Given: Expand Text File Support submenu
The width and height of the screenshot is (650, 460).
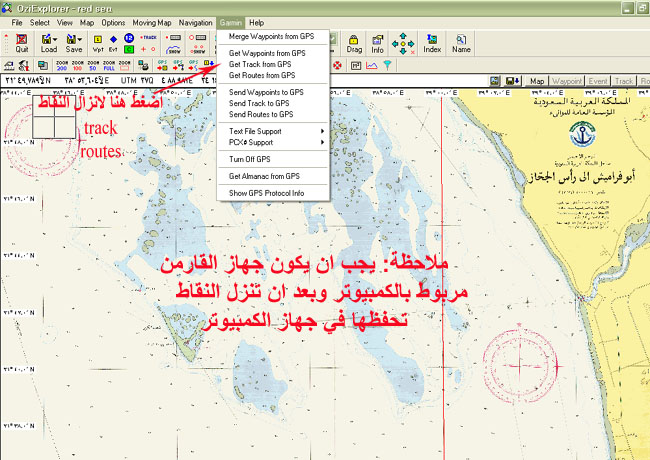Looking at the screenshot, I should click(273, 131).
